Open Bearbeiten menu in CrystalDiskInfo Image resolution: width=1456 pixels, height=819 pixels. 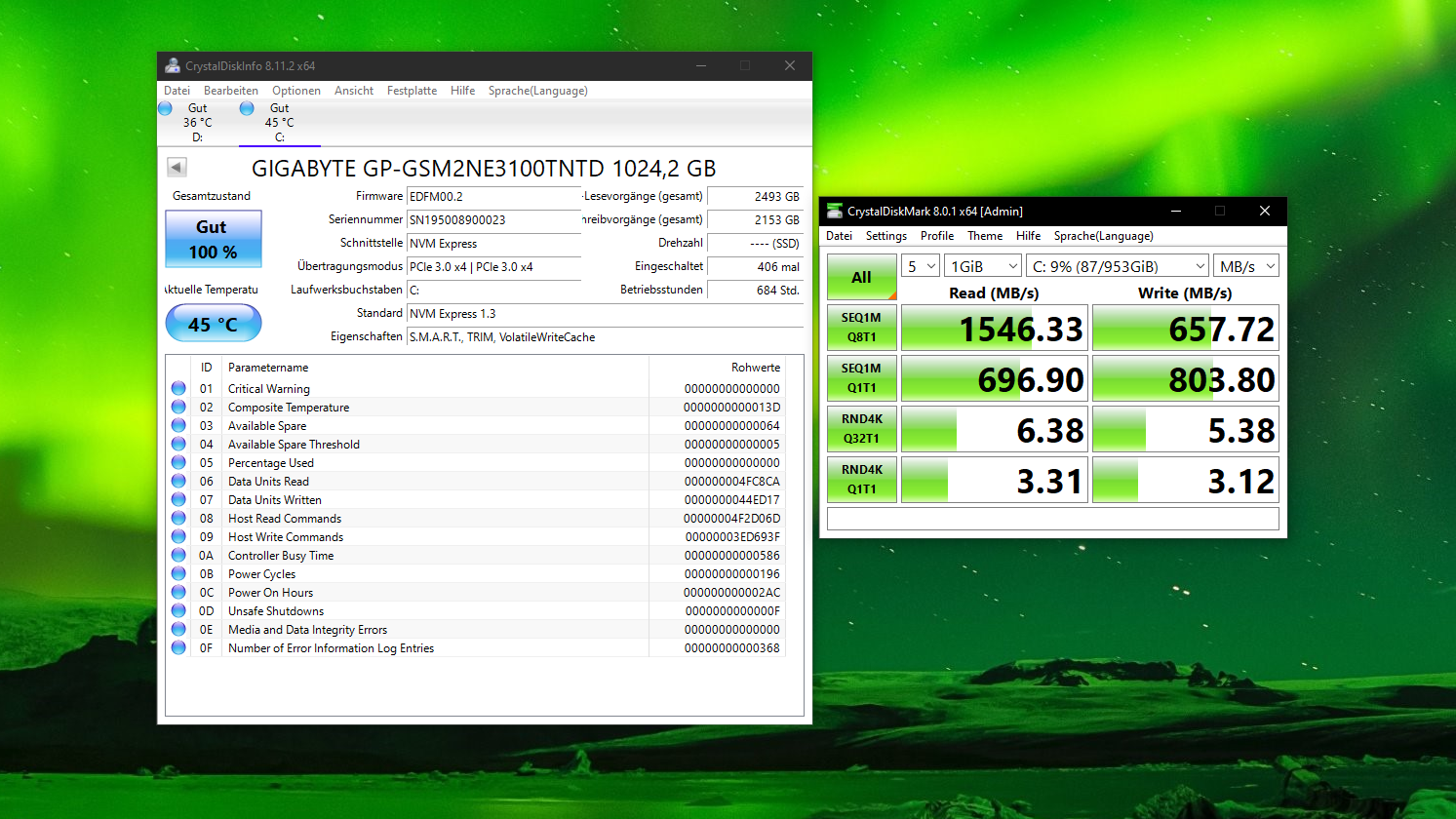coord(231,91)
